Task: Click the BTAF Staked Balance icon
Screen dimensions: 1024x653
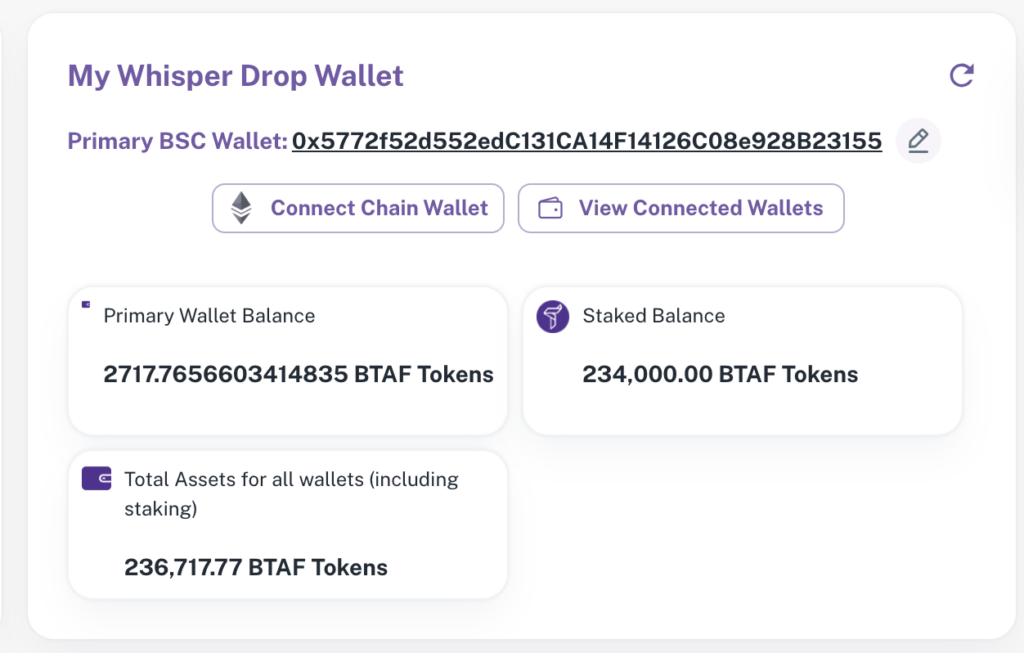Action: [x=552, y=316]
